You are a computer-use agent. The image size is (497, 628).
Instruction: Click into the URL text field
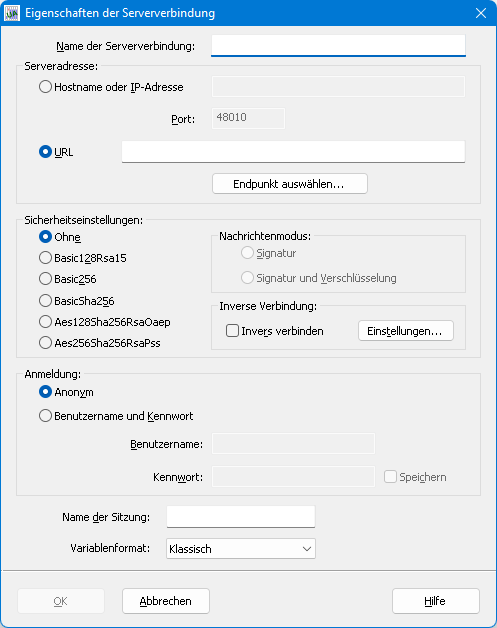pyautogui.click(x=293, y=152)
